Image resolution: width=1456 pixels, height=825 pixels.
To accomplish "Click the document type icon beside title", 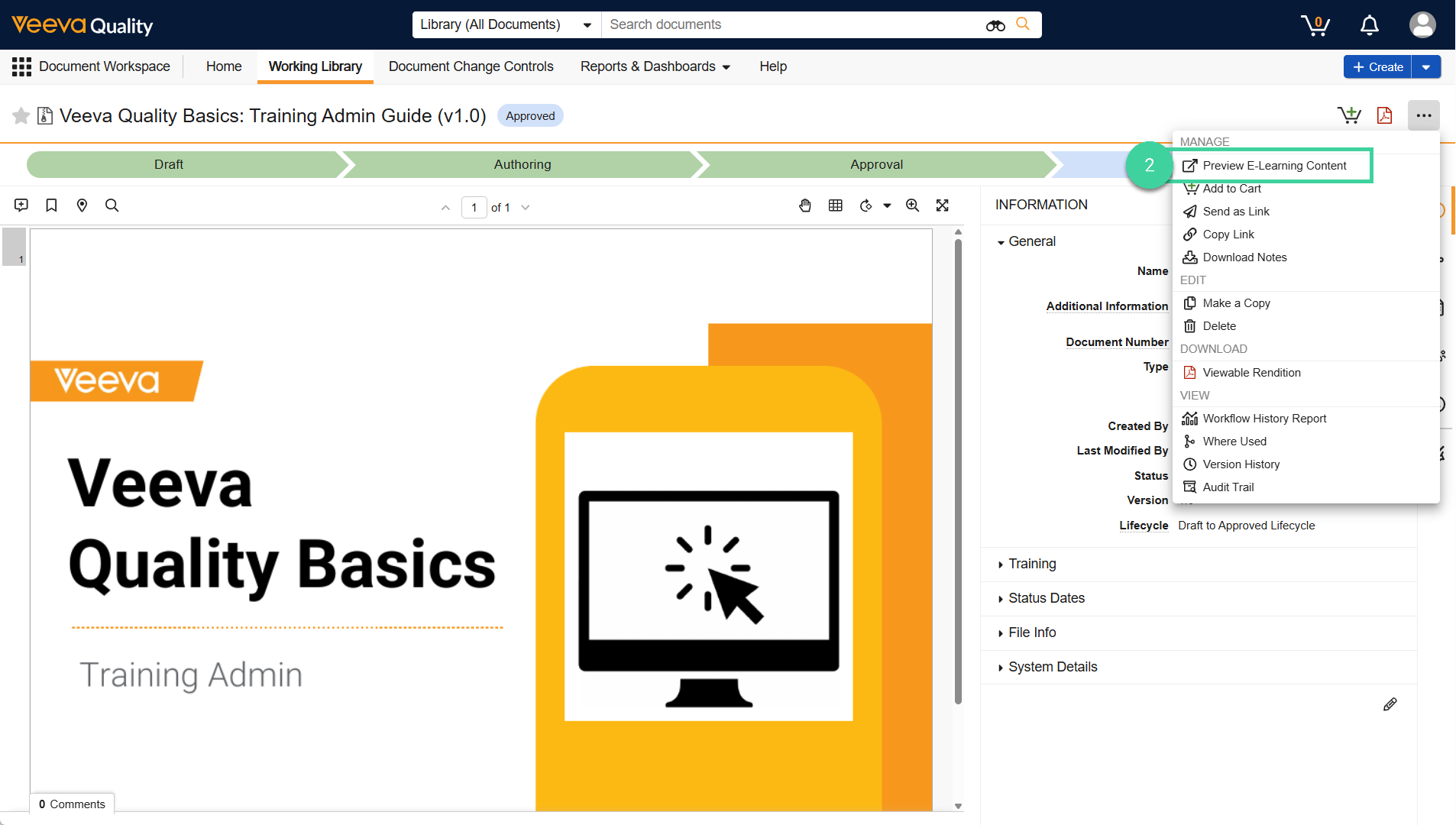I will point(45,115).
